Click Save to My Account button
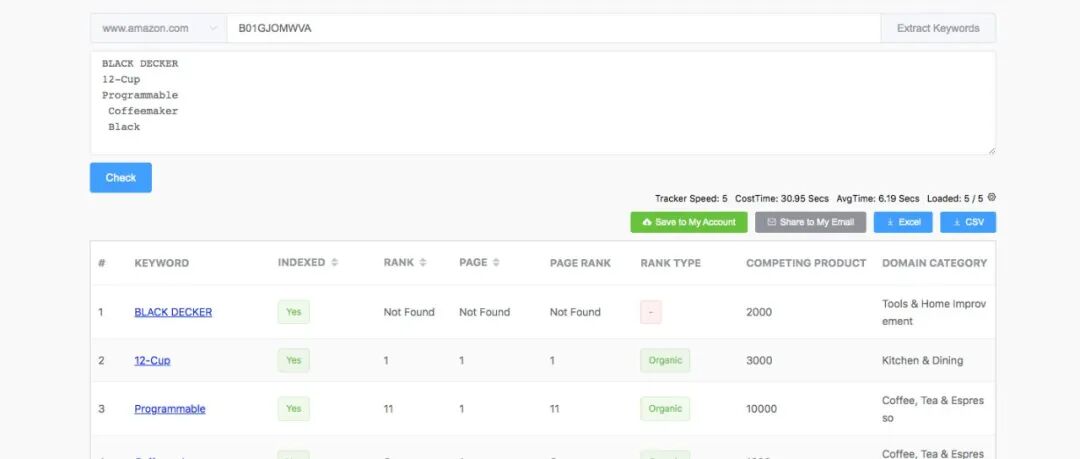The width and height of the screenshot is (1080, 459). point(689,222)
